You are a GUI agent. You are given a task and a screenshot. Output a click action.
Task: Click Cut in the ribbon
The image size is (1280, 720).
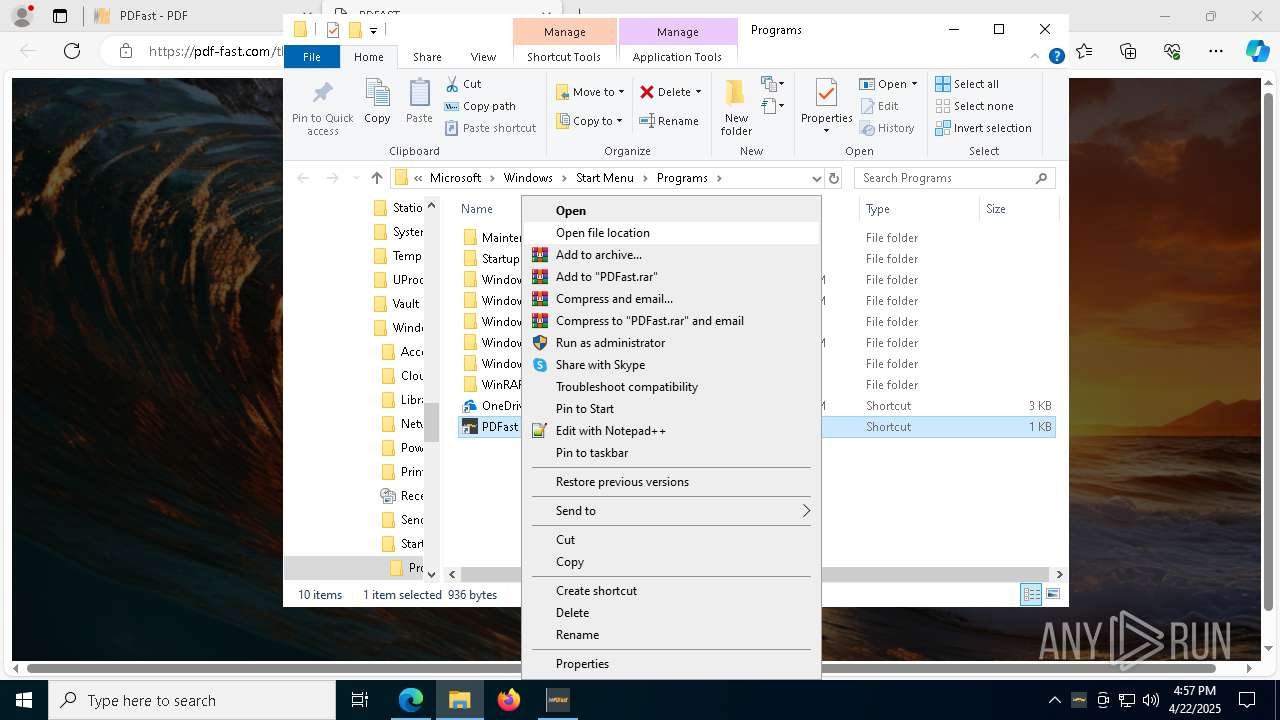[463, 84]
